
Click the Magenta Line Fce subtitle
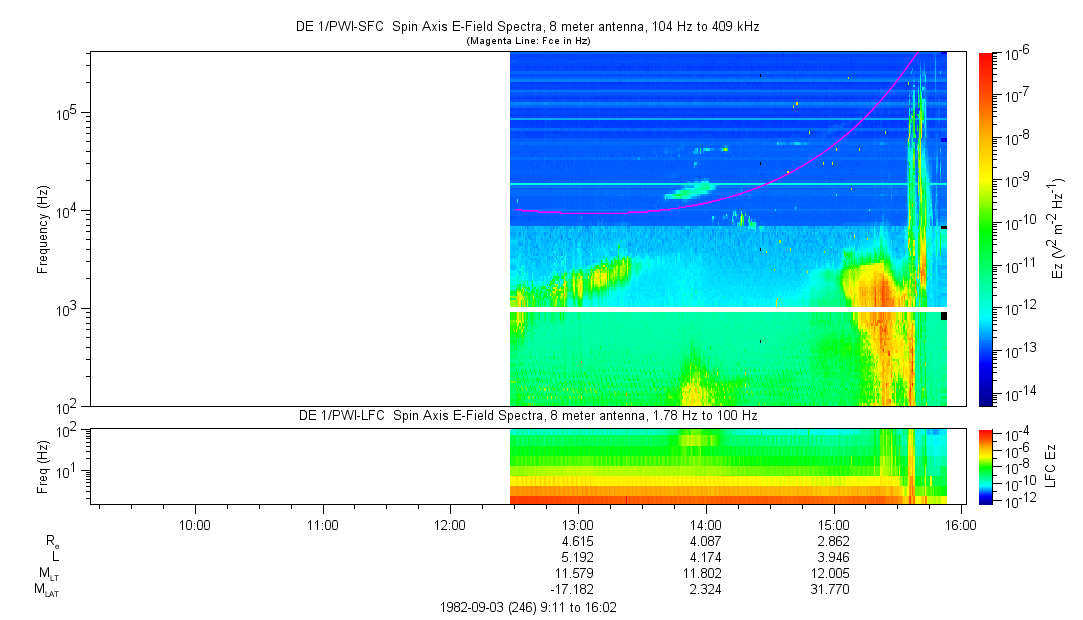[x=528, y=41]
